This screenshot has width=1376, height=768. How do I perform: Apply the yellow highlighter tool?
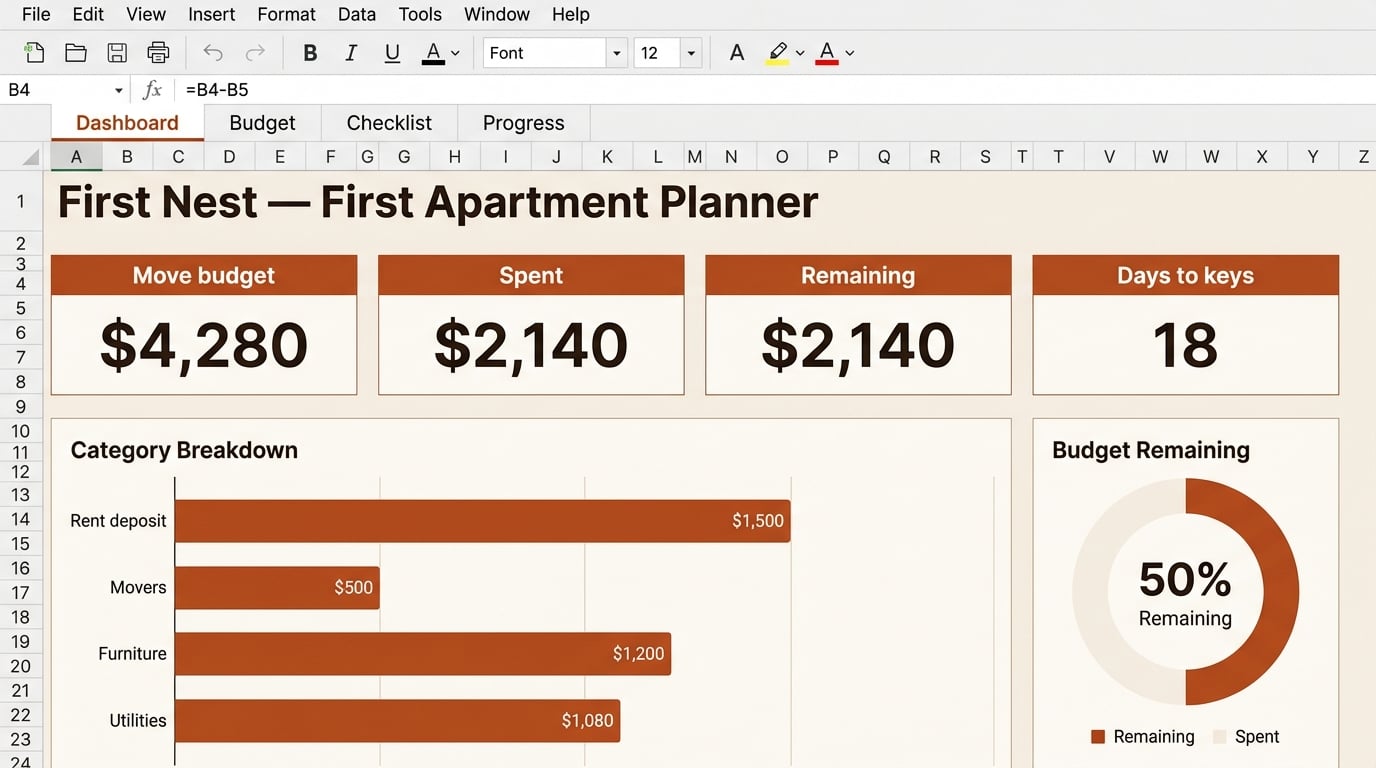coord(778,53)
